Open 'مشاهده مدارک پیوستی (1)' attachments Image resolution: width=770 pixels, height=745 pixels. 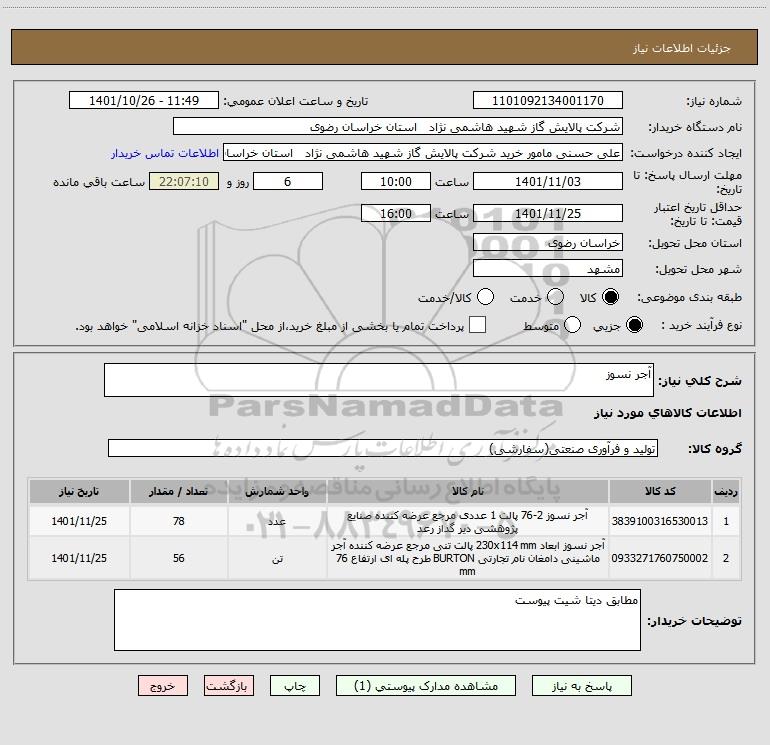coord(428,687)
